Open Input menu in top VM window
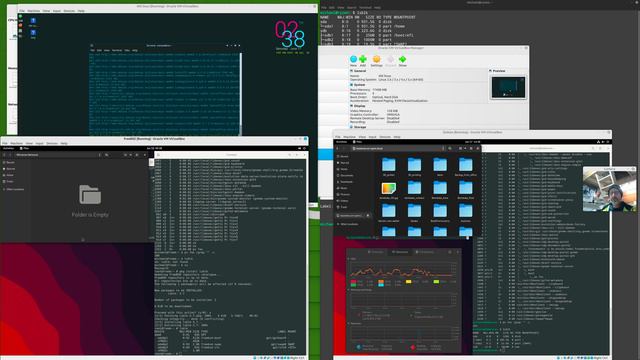The height and width of the screenshot is (360, 640). (x=57, y=11)
